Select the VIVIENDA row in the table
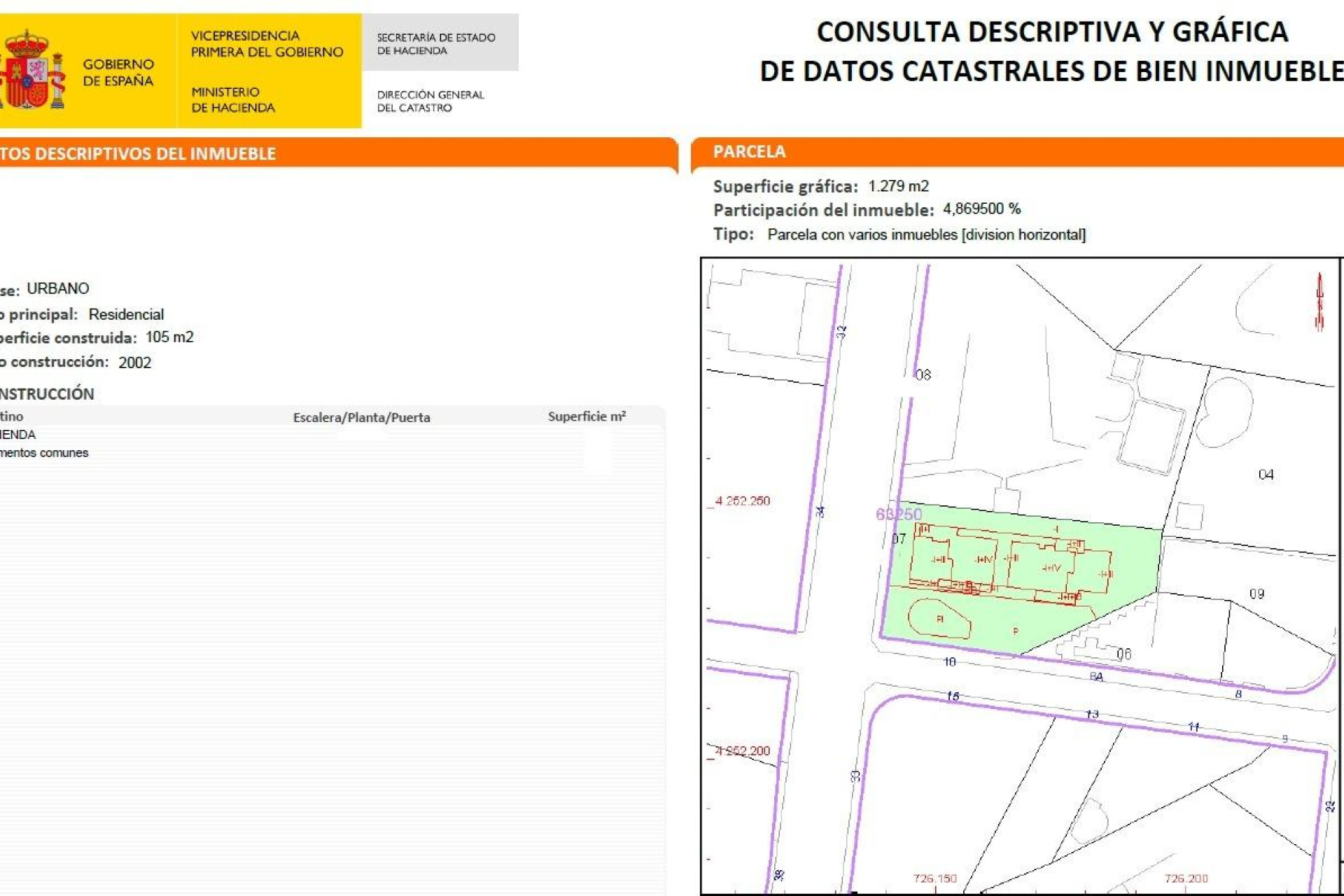 tap(17, 434)
